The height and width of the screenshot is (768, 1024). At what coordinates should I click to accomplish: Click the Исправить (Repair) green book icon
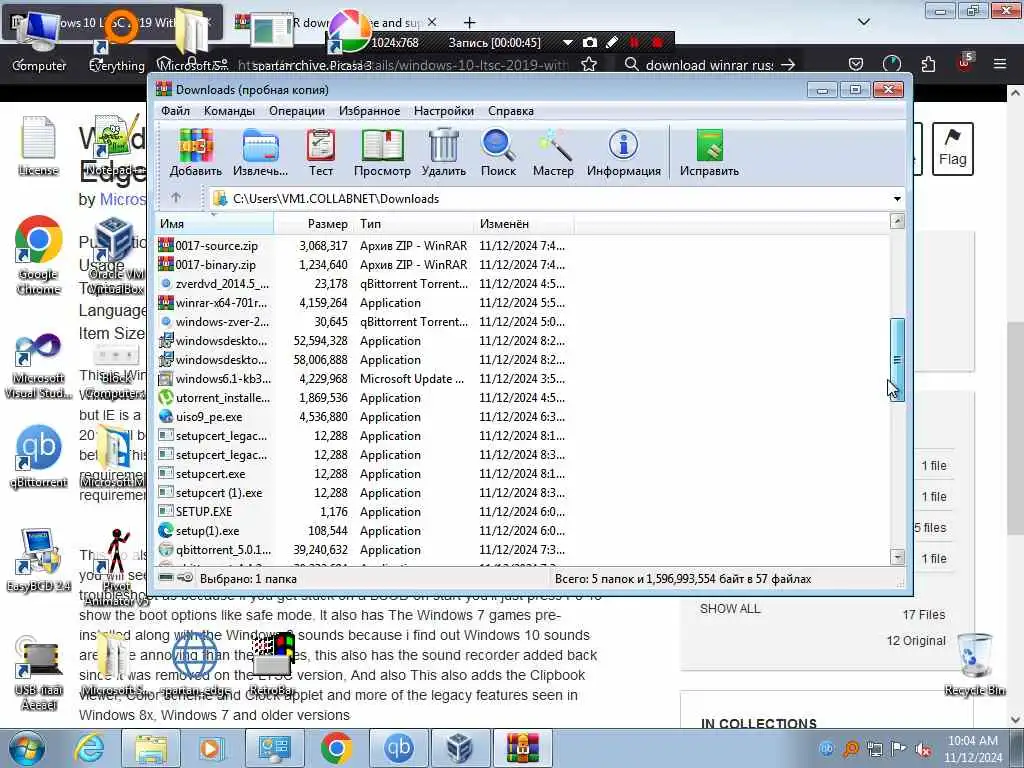709,153
